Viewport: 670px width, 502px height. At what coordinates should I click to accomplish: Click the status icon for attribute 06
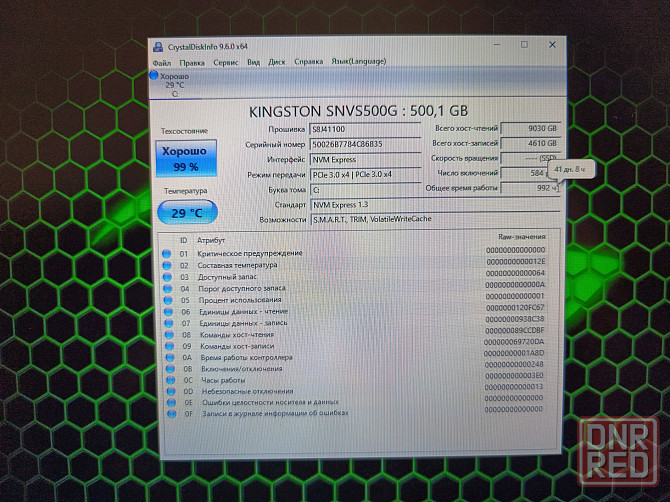(x=168, y=311)
